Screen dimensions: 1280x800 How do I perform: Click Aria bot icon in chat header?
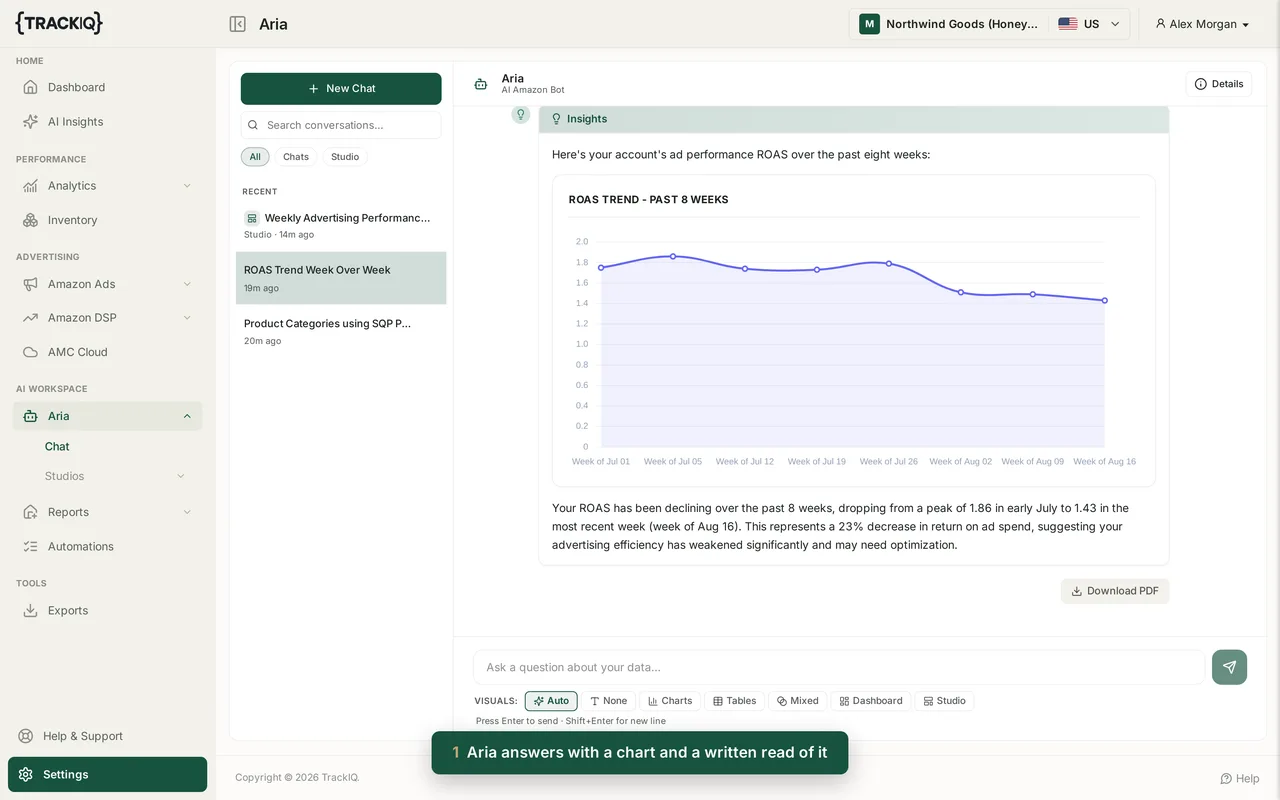coord(481,84)
